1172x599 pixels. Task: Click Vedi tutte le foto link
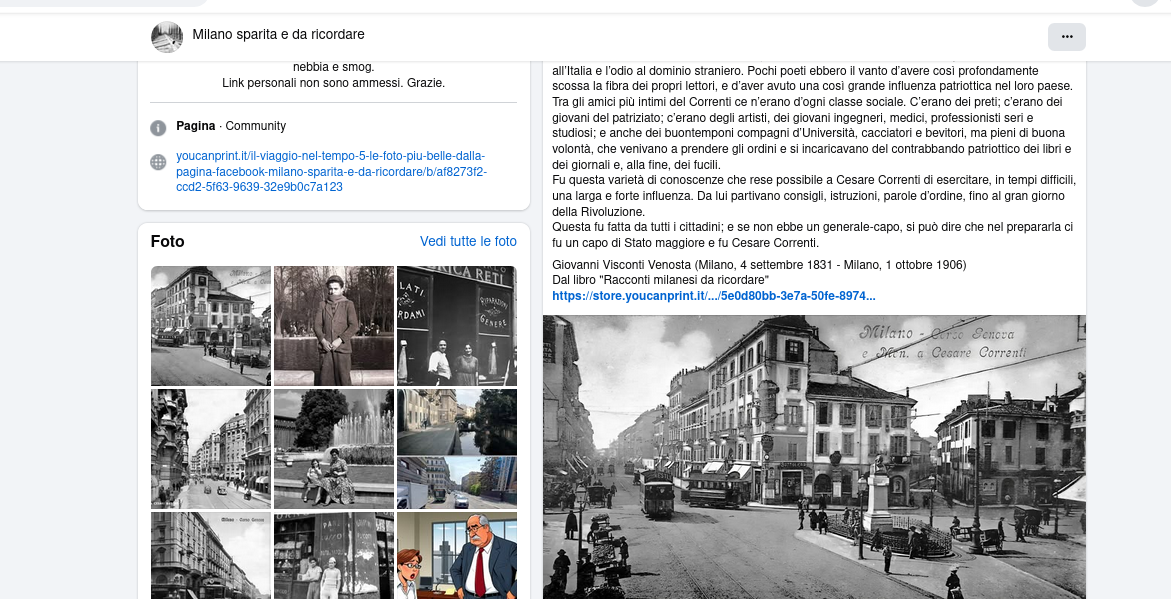coord(468,241)
